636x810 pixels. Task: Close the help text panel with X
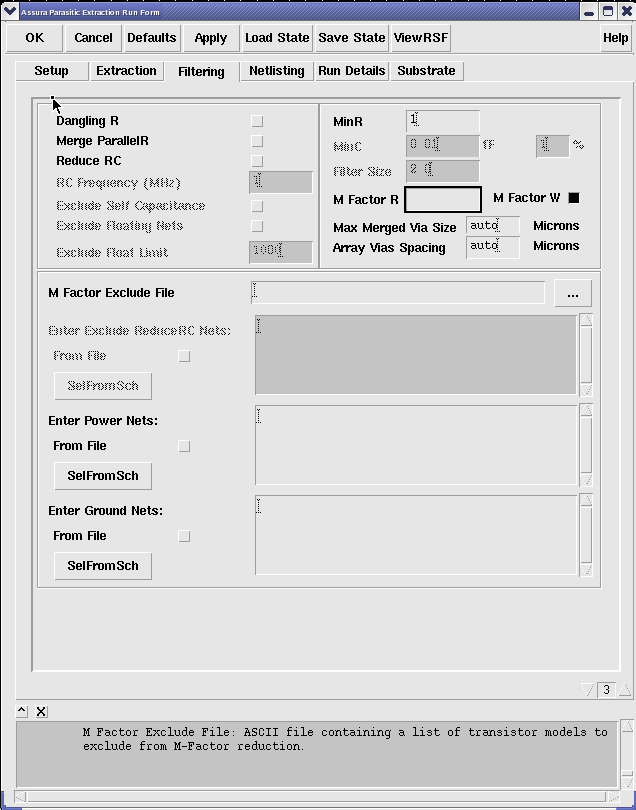tap(41, 711)
